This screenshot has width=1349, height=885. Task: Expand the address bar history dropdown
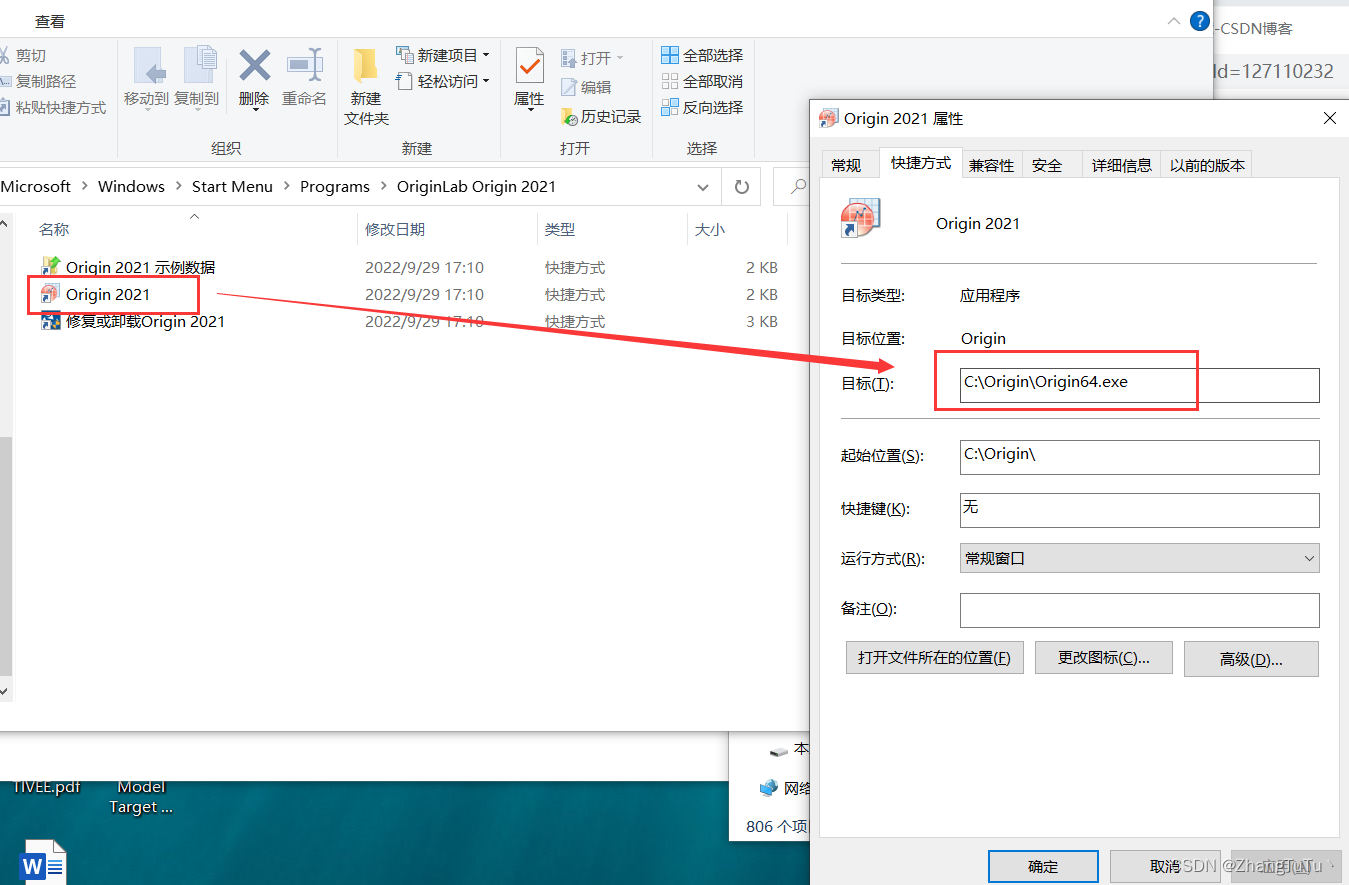click(704, 187)
